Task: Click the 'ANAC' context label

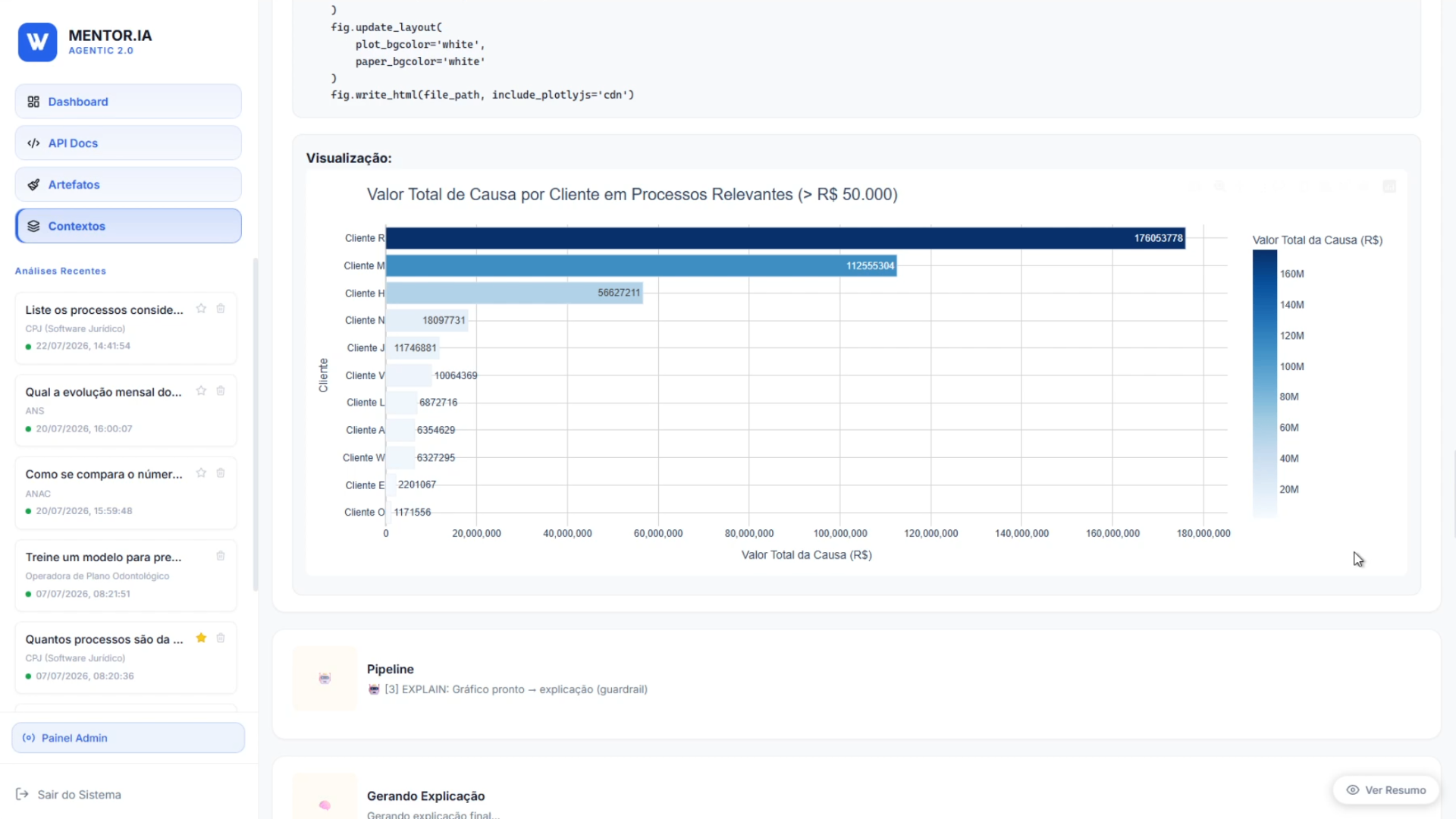Action: pyautogui.click(x=38, y=494)
